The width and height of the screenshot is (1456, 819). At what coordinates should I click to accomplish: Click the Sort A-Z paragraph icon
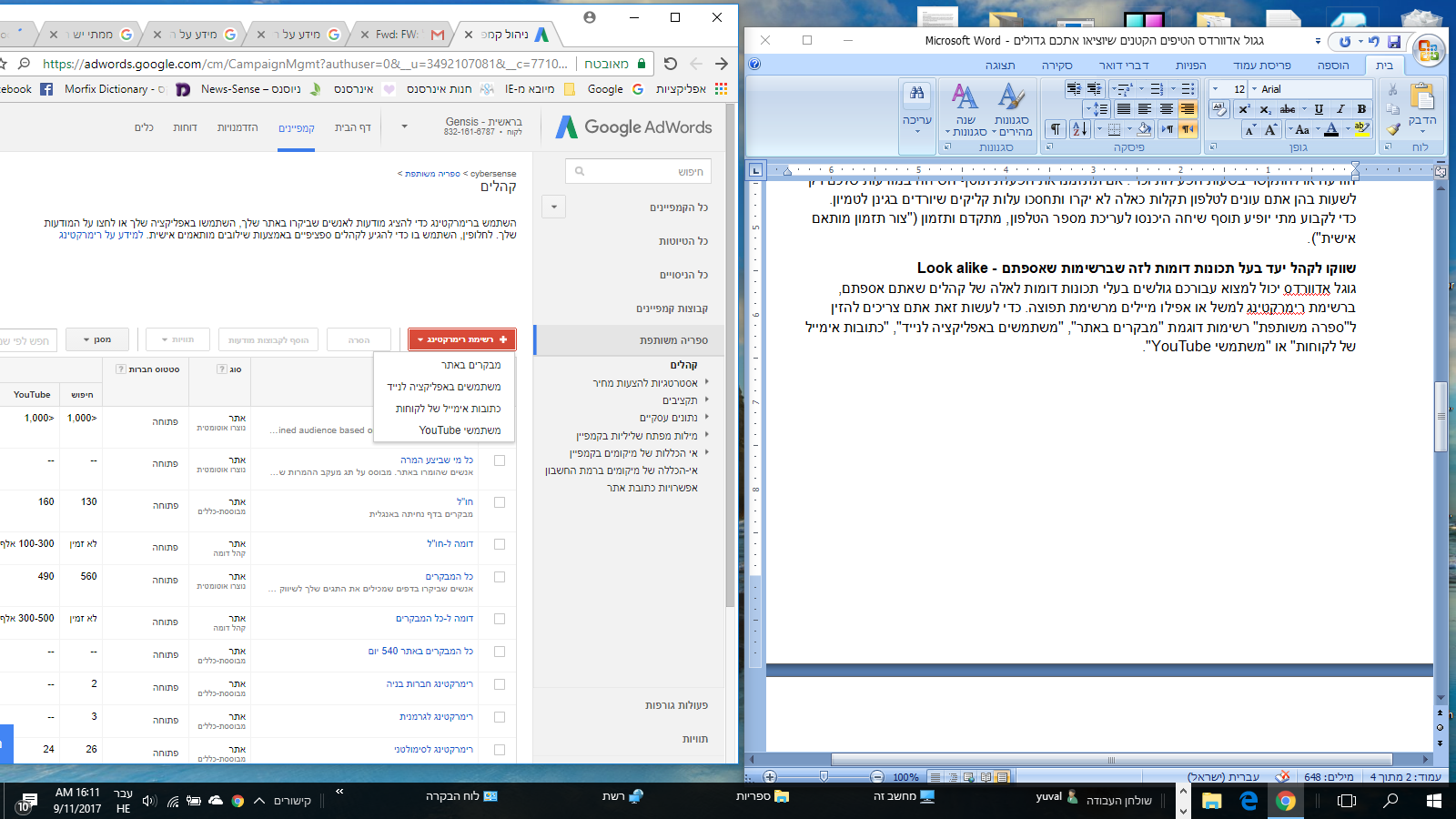click(1079, 129)
